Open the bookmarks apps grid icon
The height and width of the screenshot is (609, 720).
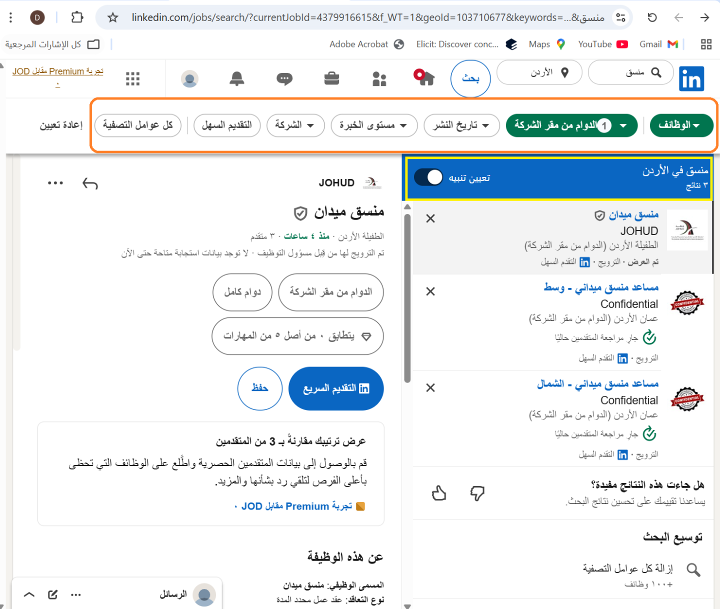tap(706, 44)
